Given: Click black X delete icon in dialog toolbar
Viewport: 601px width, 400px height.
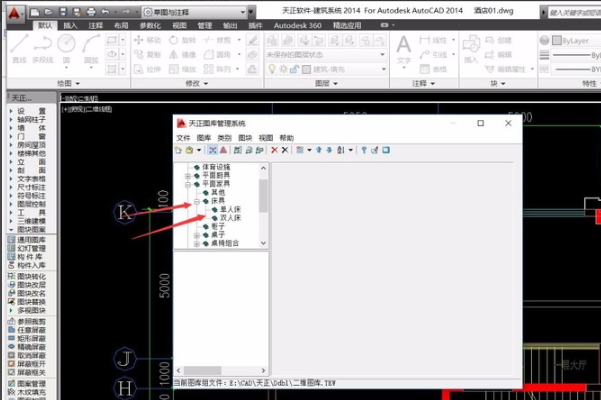Looking at the screenshot, I should click(x=285, y=150).
